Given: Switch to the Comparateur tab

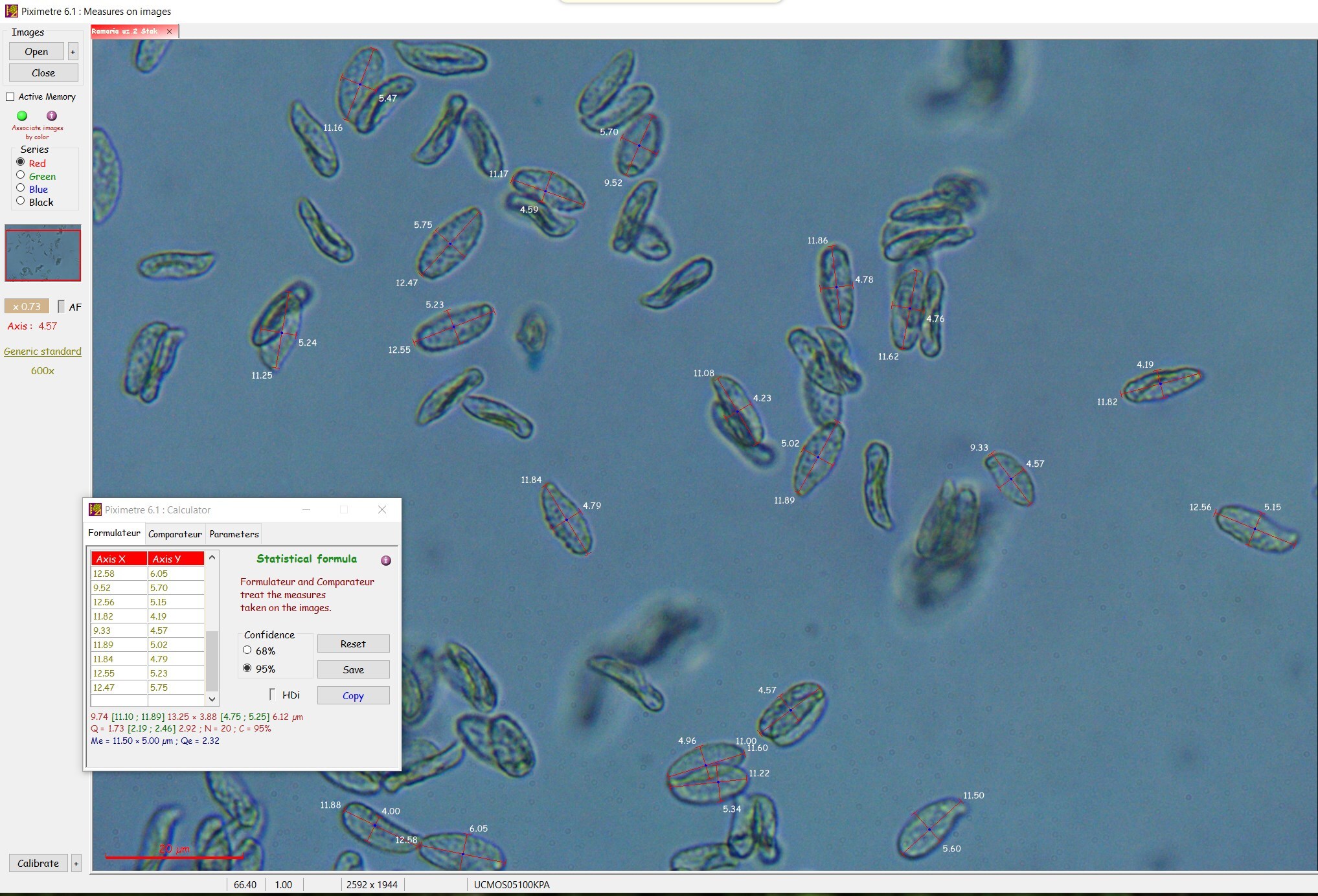Looking at the screenshot, I should (x=175, y=534).
